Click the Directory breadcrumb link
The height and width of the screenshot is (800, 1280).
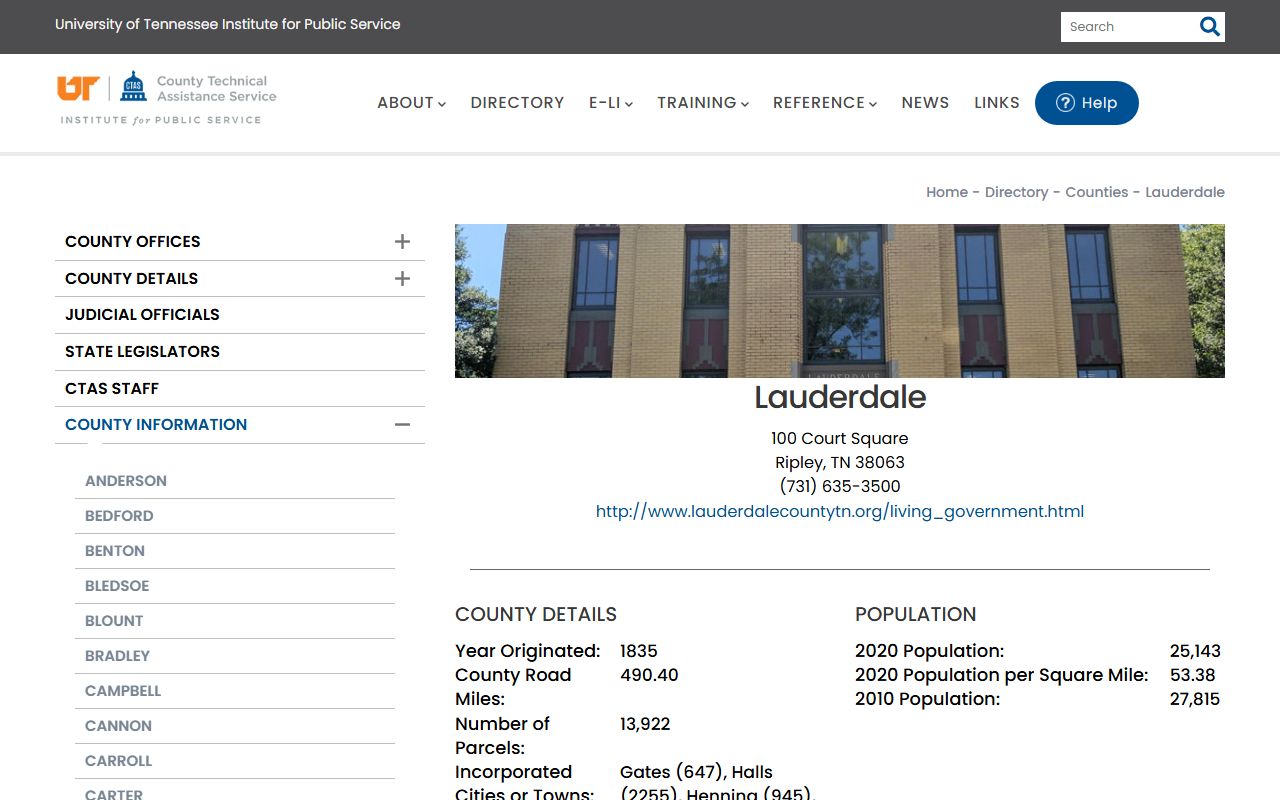tap(1016, 192)
